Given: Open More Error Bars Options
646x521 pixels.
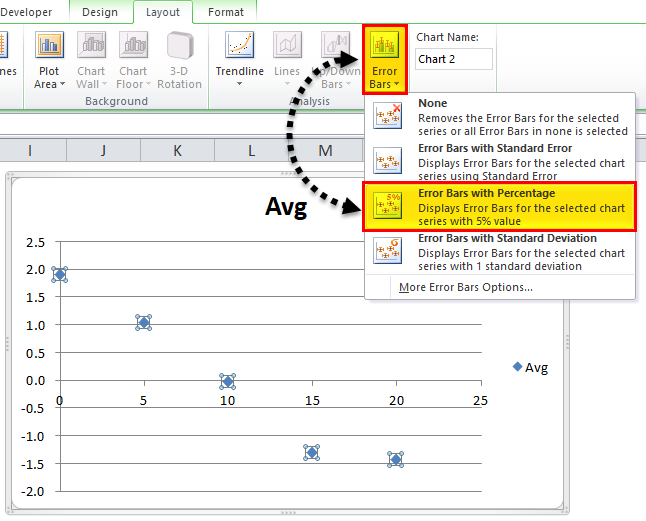Looking at the screenshot, I should [x=466, y=287].
